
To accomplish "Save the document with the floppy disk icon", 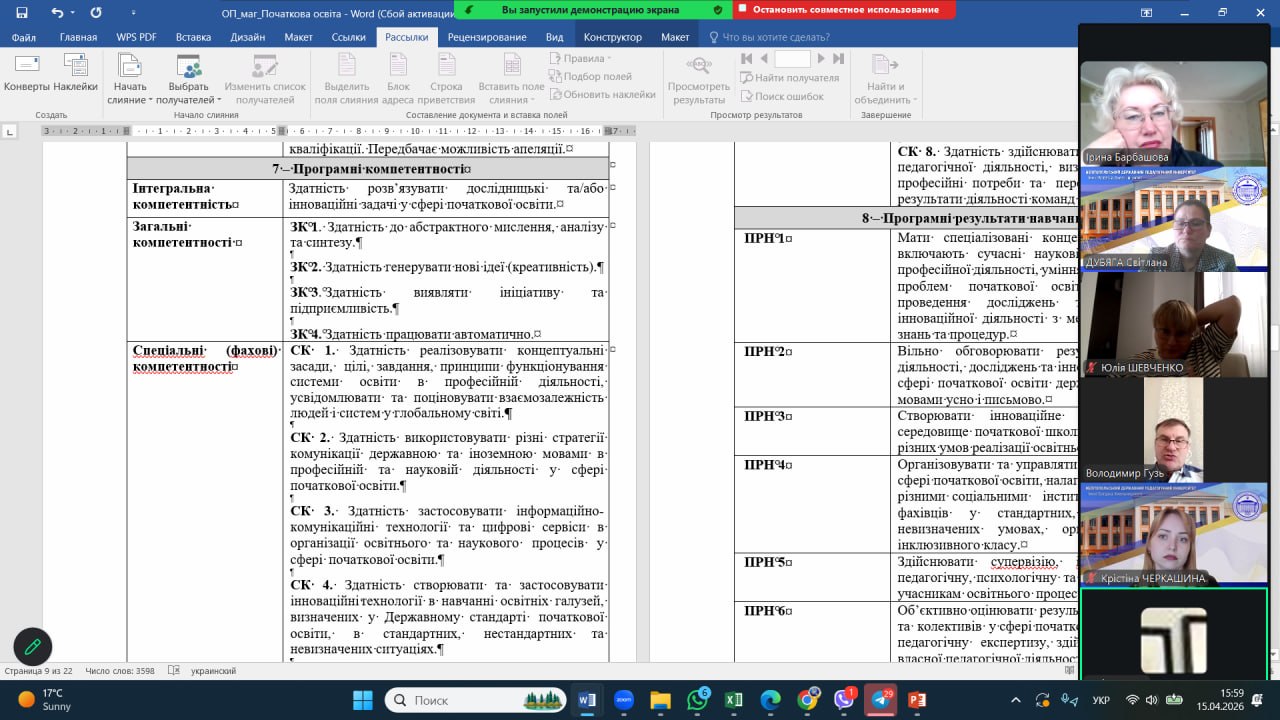I will pos(22,13).
